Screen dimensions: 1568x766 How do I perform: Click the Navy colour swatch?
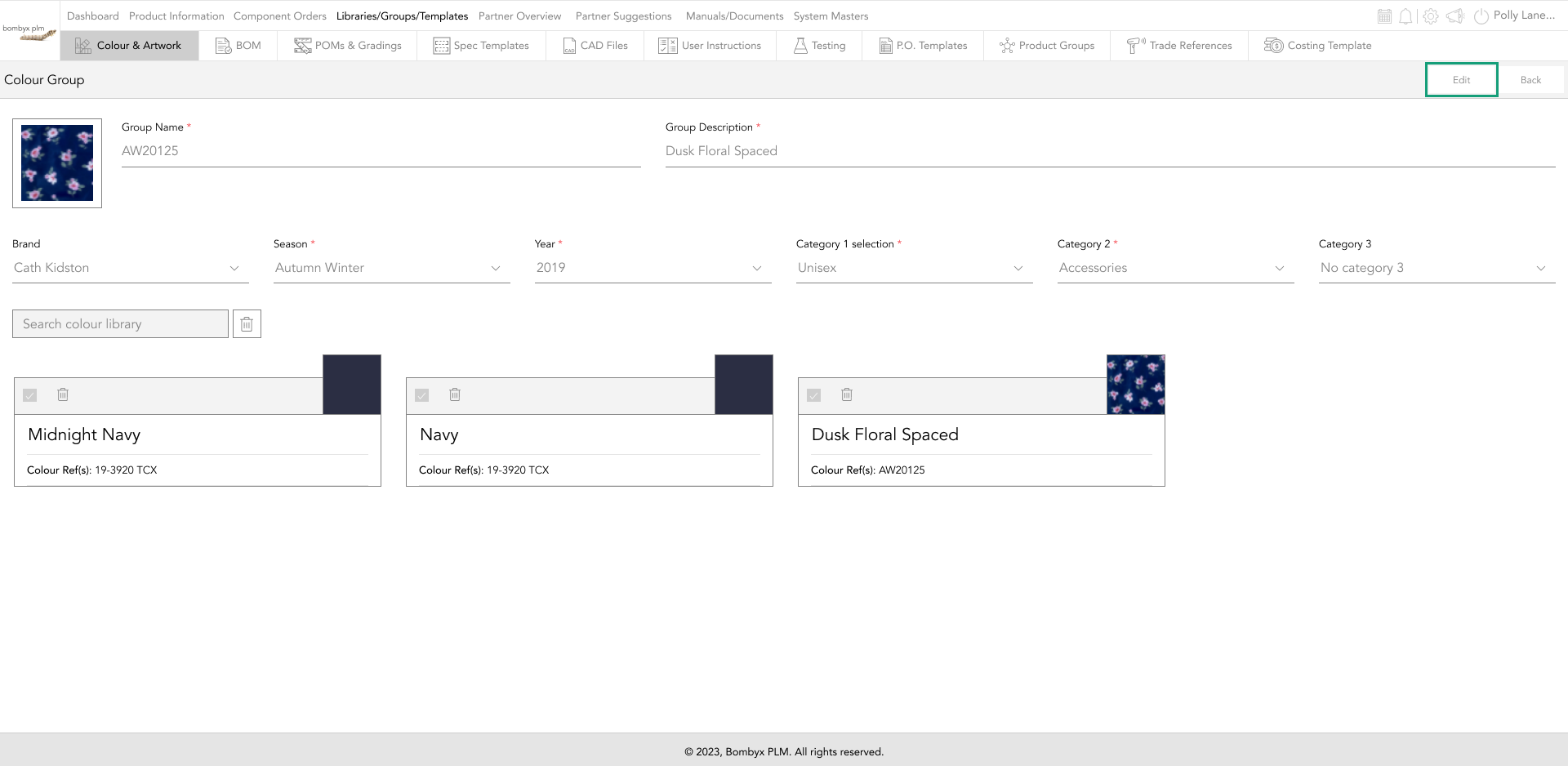(744, 385)
